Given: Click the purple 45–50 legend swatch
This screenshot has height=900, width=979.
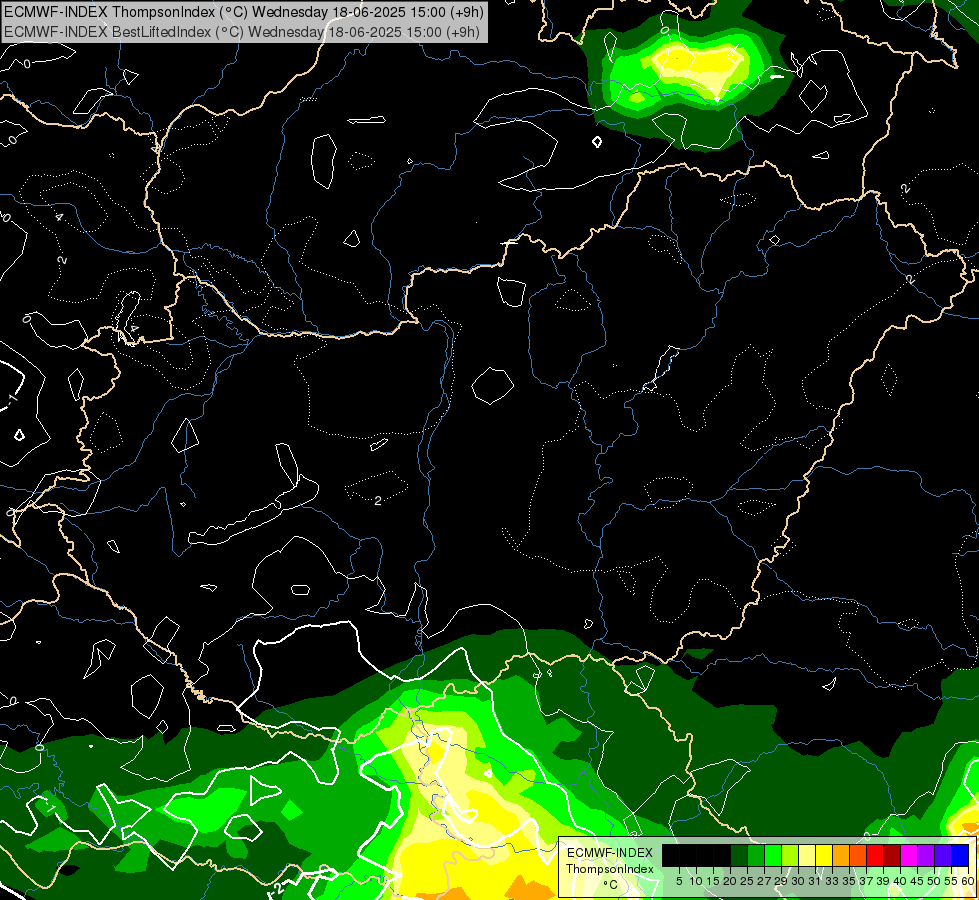Looking at the screenshot, I should coord(926,855).
